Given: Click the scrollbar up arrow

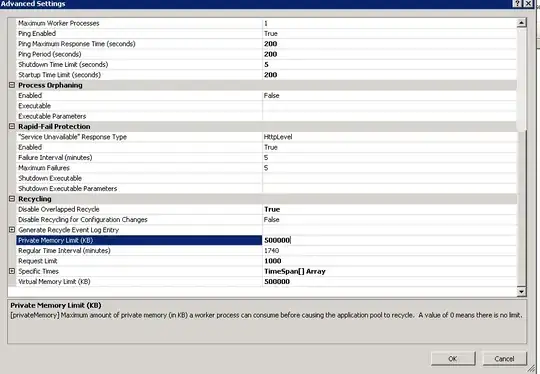Looking at the screenshot, I should pyautogui.click(x=521, y=23).
